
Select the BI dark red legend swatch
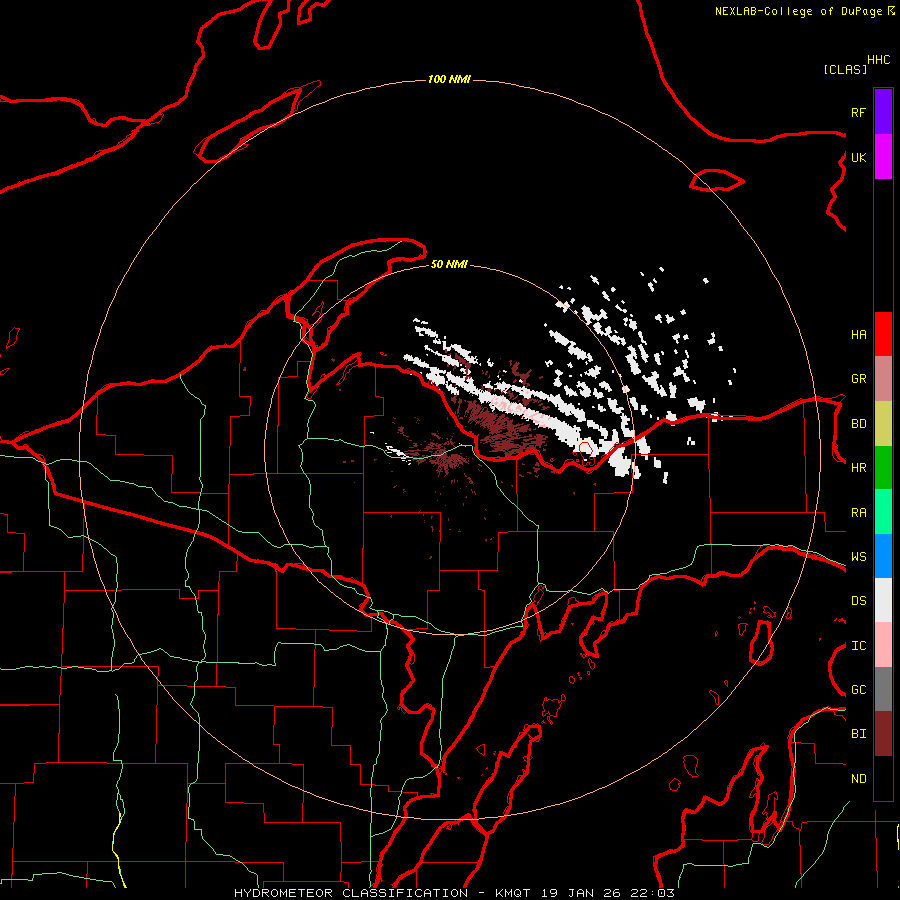point(883,734)
